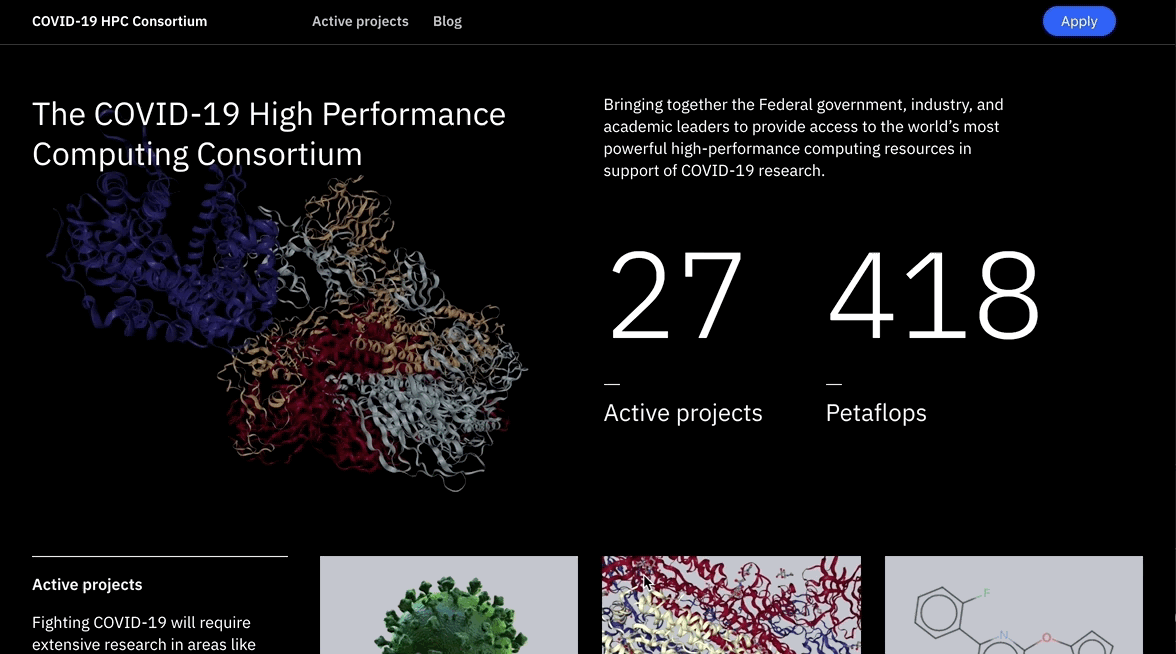Open the chemical structure diagram thumbnail
The width and height of the screenshot is (1176, 654).
pos(1013,604)
